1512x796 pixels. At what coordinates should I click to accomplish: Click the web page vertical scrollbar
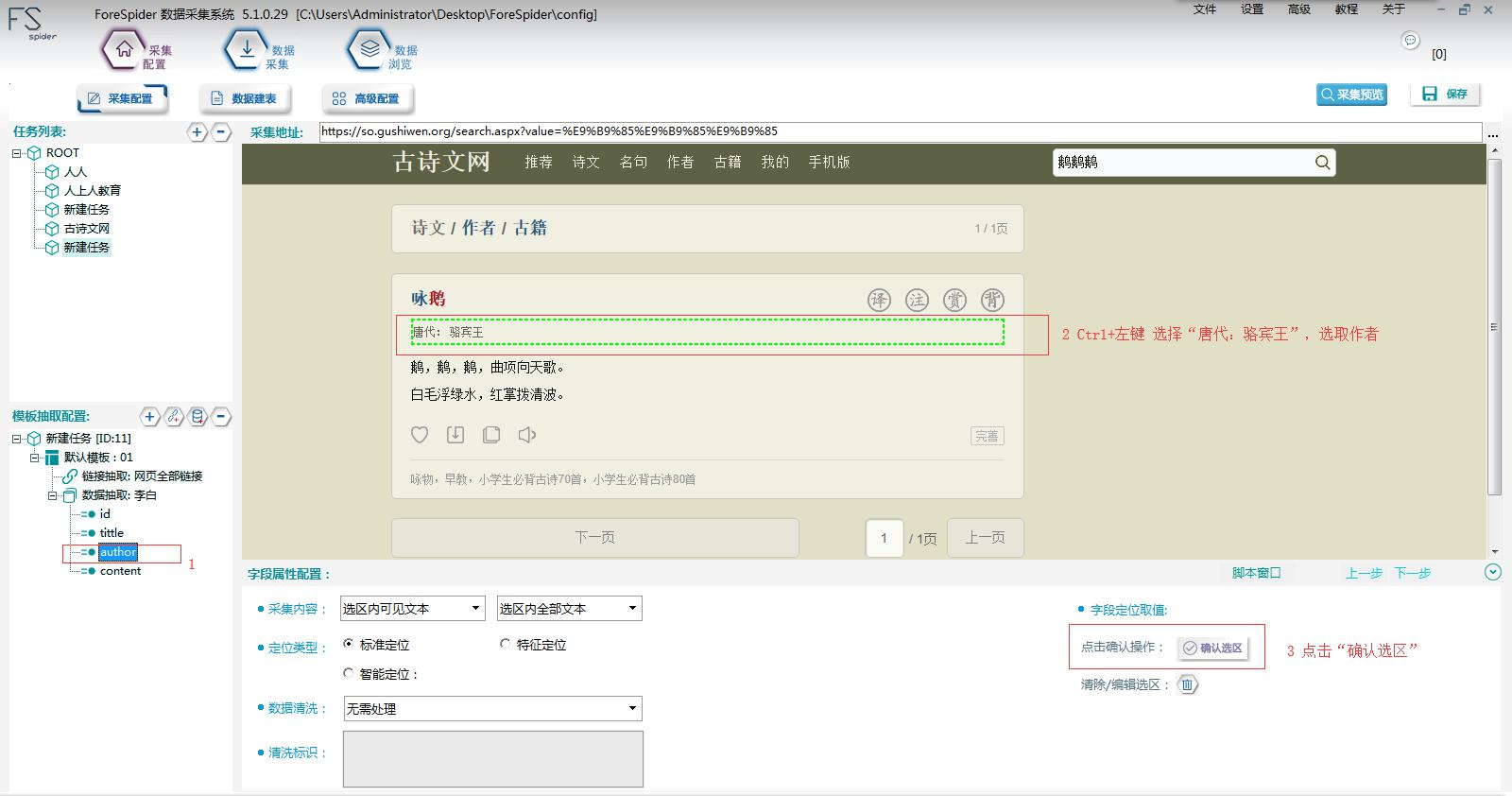click(x=1494, y=327)
